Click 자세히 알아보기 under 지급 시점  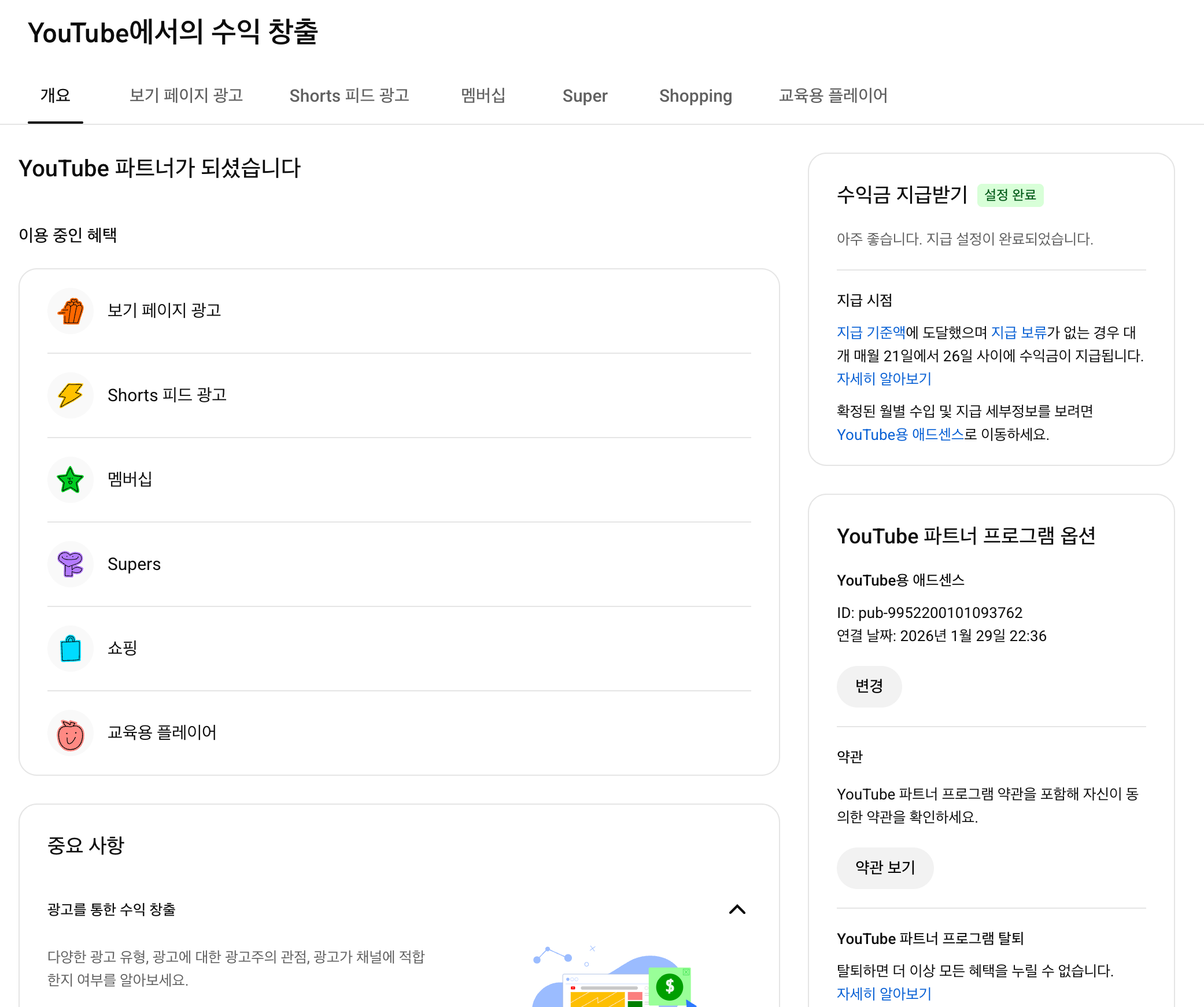884,379
